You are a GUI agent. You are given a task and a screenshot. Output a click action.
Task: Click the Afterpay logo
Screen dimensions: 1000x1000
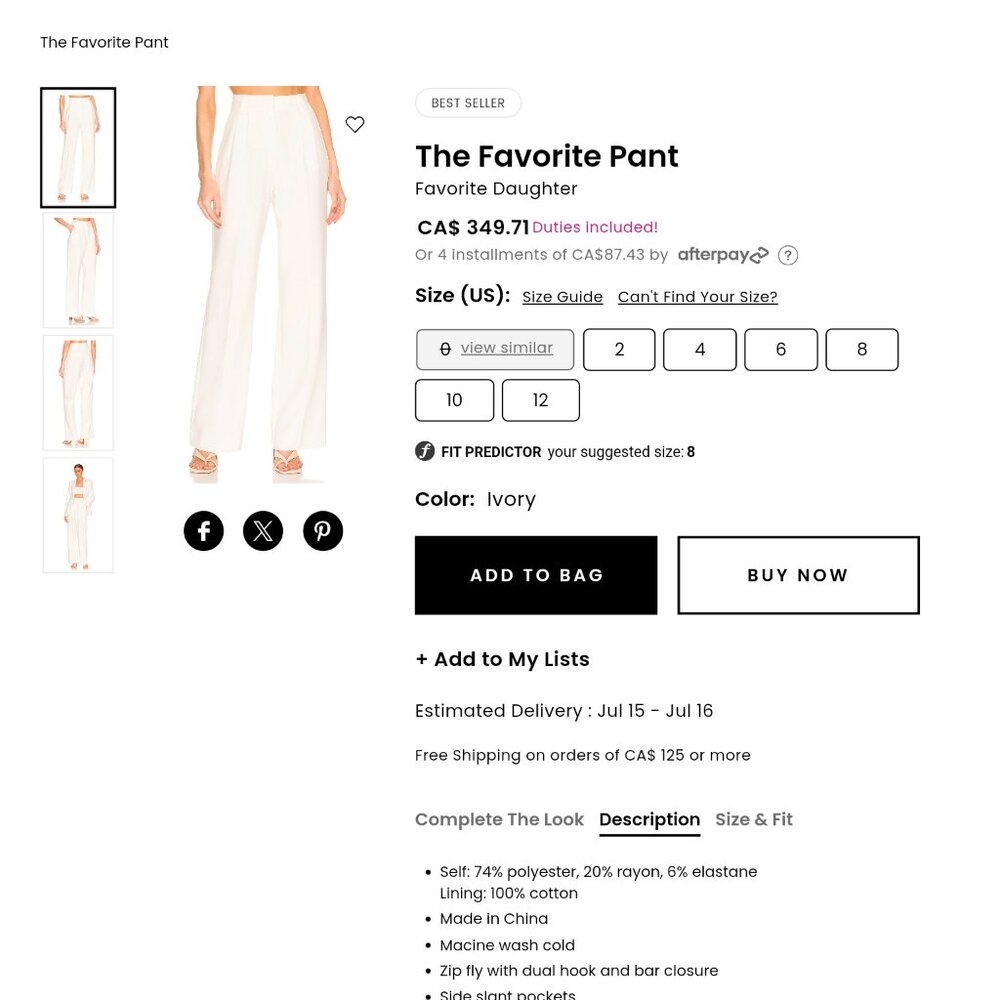(x=722, y=254)
